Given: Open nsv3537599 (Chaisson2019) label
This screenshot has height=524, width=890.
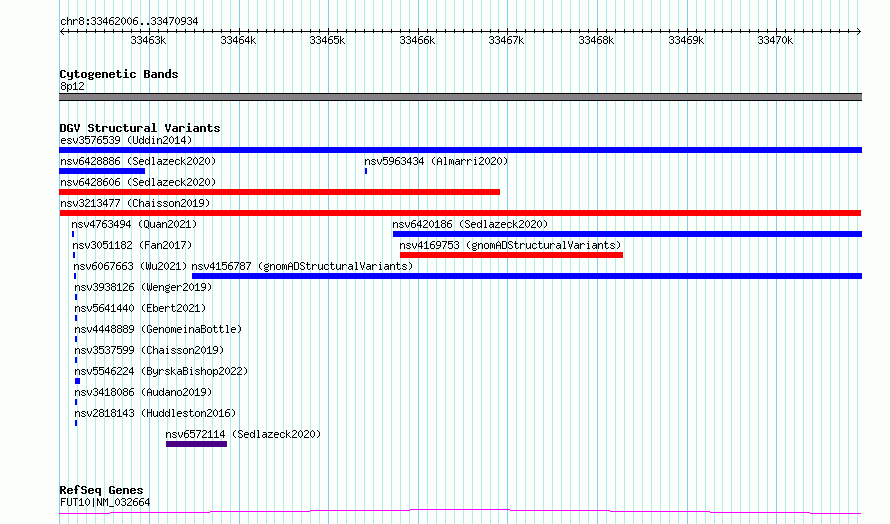Looking at the screenshot, I should click(x=149, y=350).
